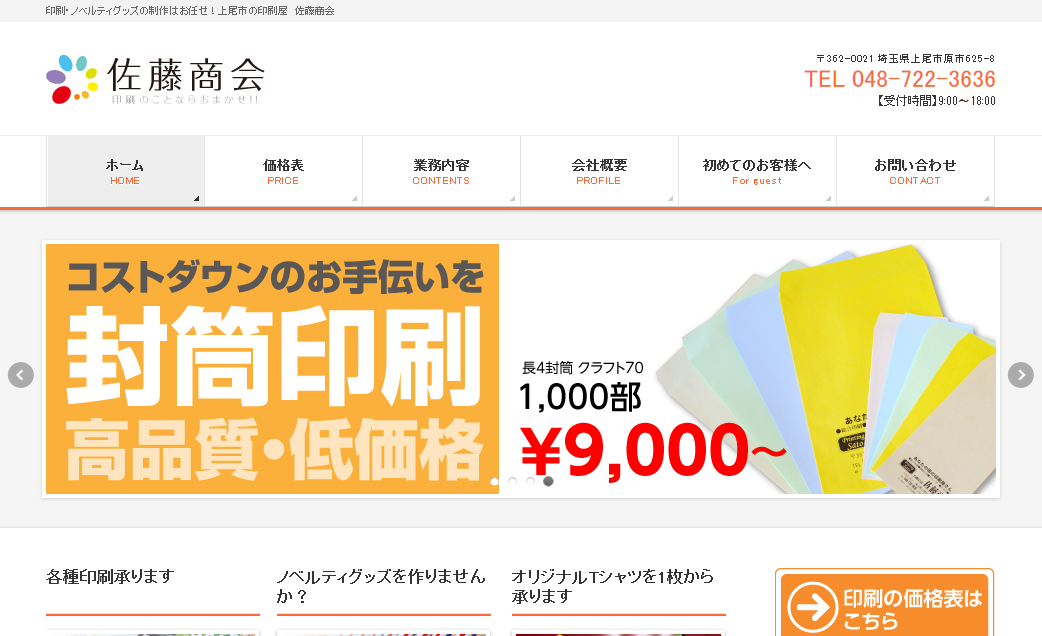
Task: Click the 各種印刷承ります heading
Action: [x=110, y=576]
